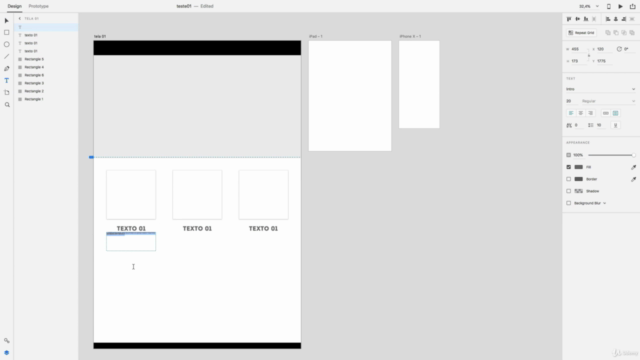Select the iPhone X – 1 artboard title

point(410,36)
